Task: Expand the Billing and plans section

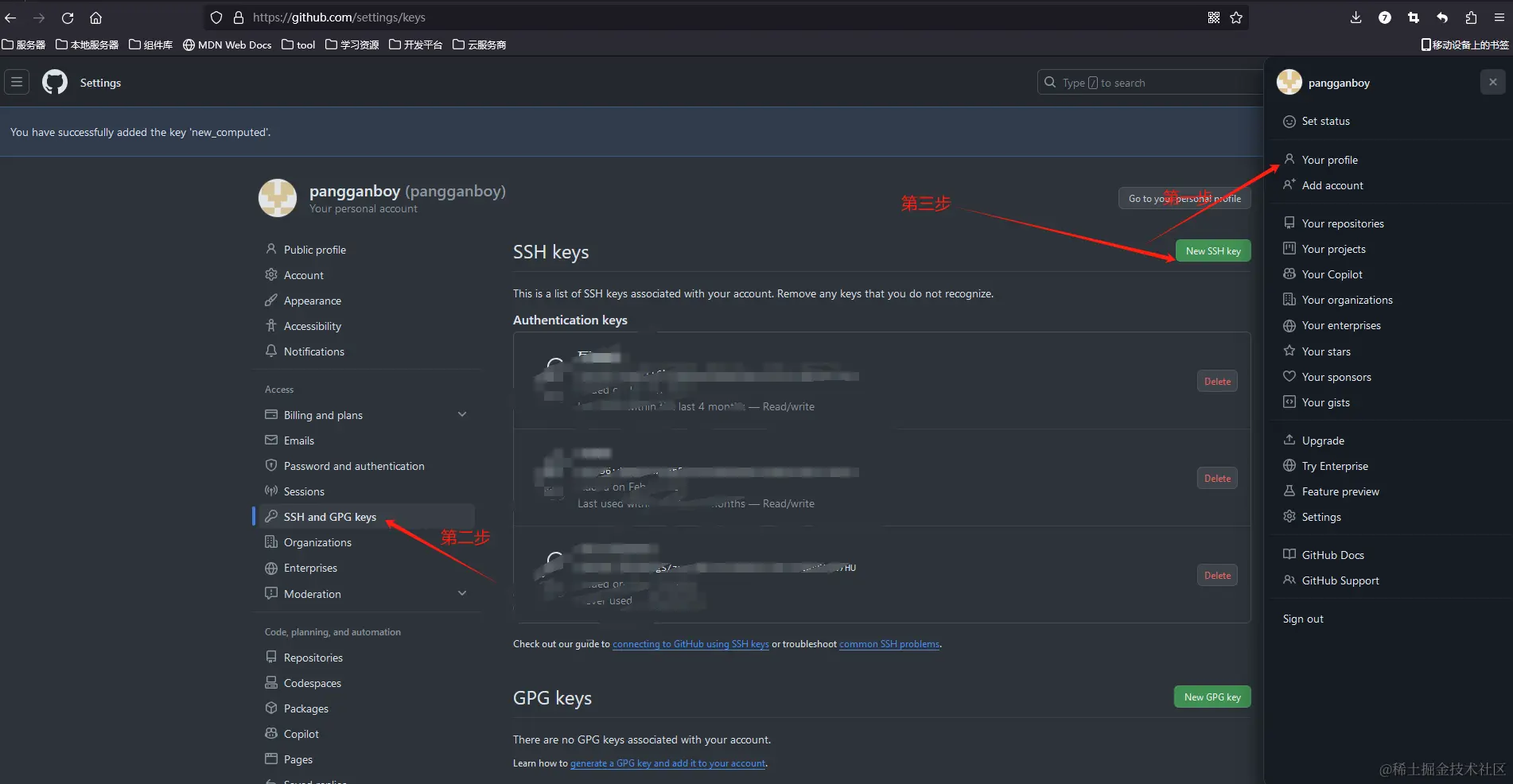Action: click(x=462, y=415)
